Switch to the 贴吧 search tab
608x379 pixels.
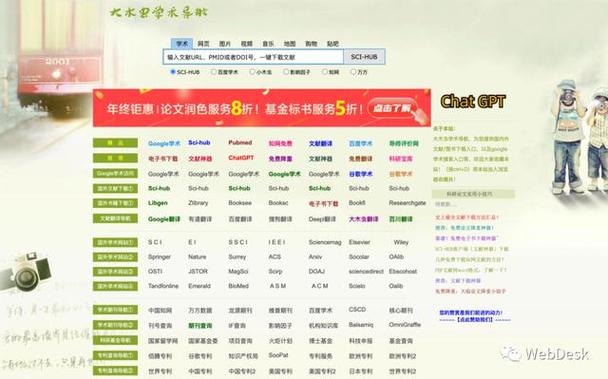click(x=333, y=44)
